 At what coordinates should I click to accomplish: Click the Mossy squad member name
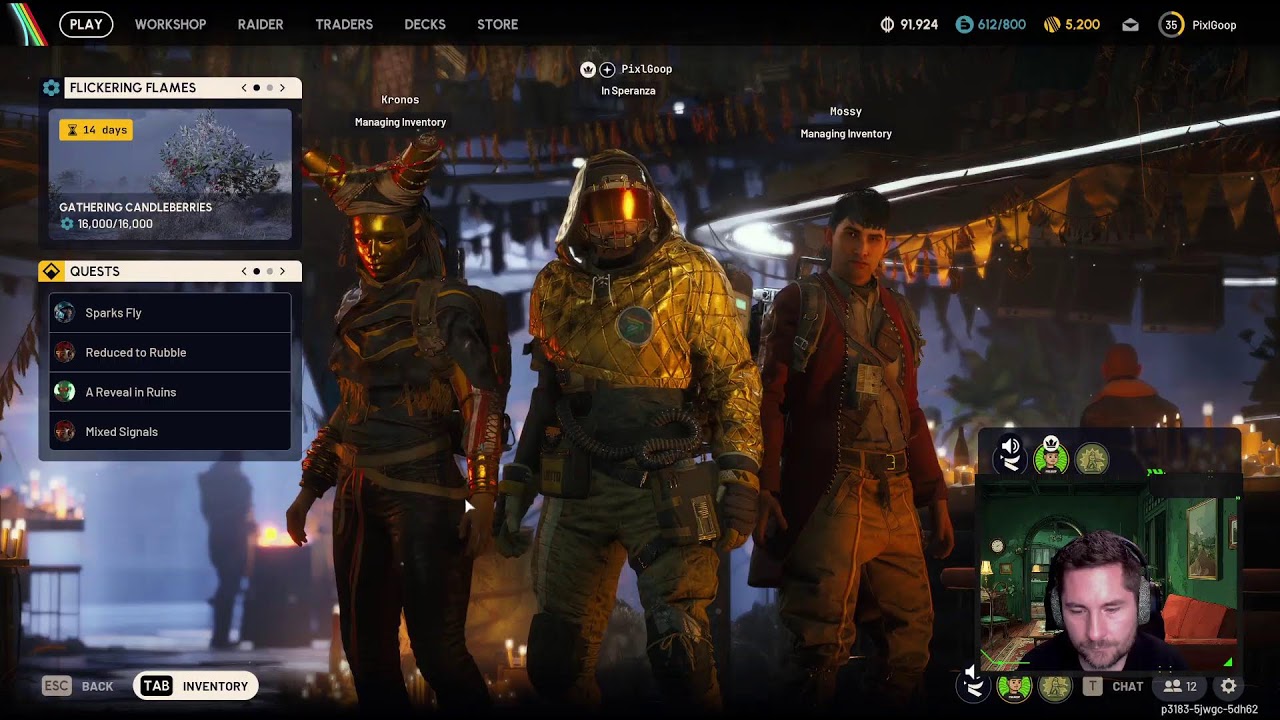click(x=846, y=112)
